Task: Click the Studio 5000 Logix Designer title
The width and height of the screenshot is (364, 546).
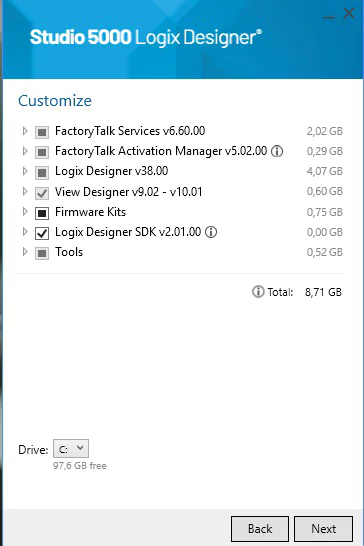Action: 146,37
